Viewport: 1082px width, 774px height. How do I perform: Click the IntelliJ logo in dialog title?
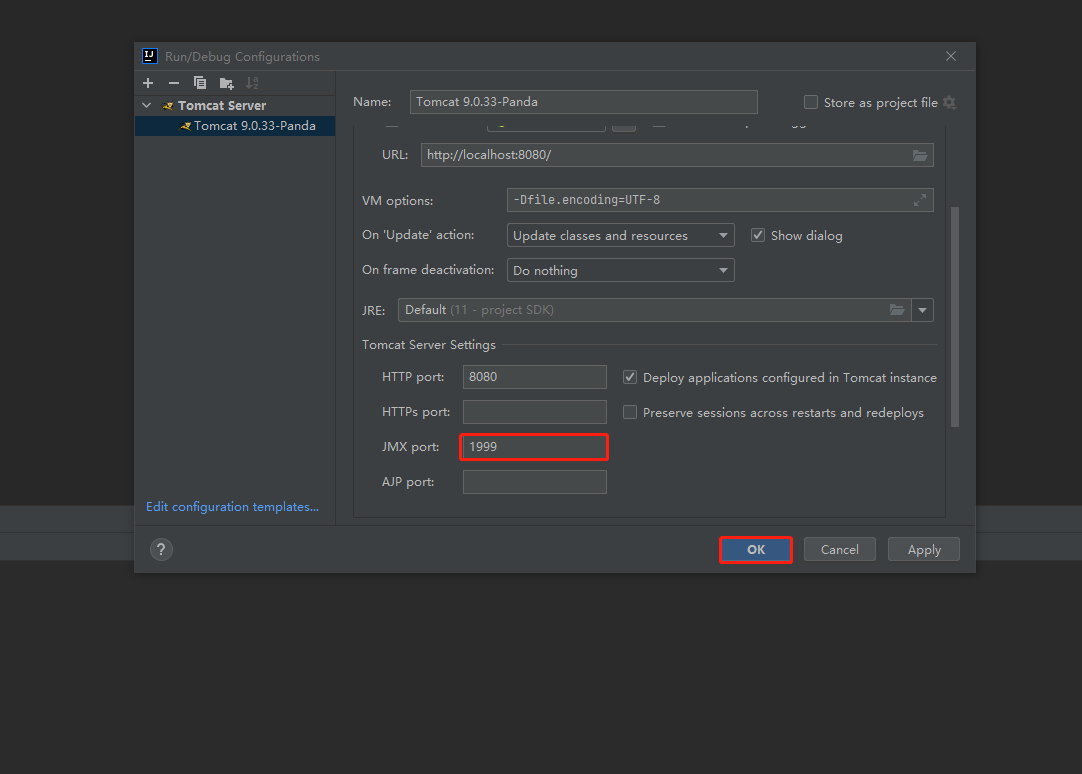pos(150,56)
